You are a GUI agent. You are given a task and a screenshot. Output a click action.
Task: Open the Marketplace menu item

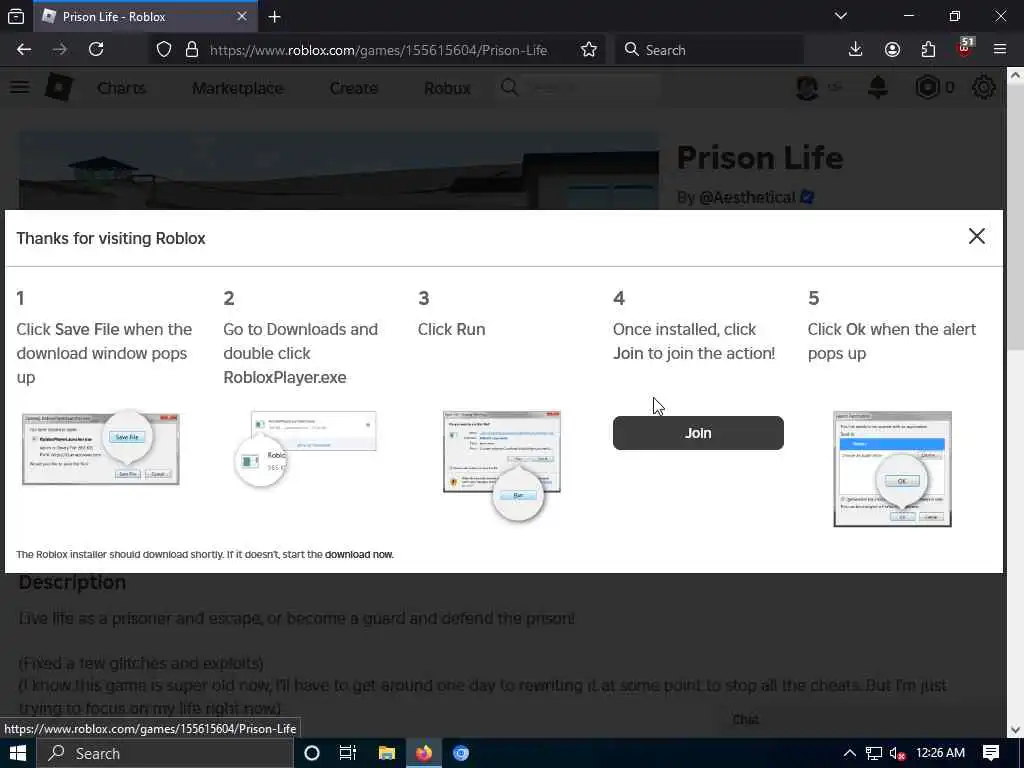pos(238,88)
